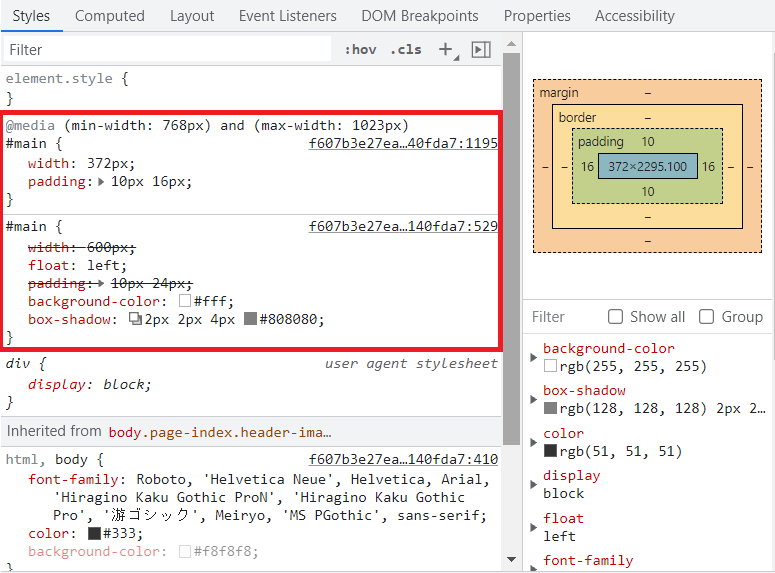Click the html, body selector

coord(47,459)
